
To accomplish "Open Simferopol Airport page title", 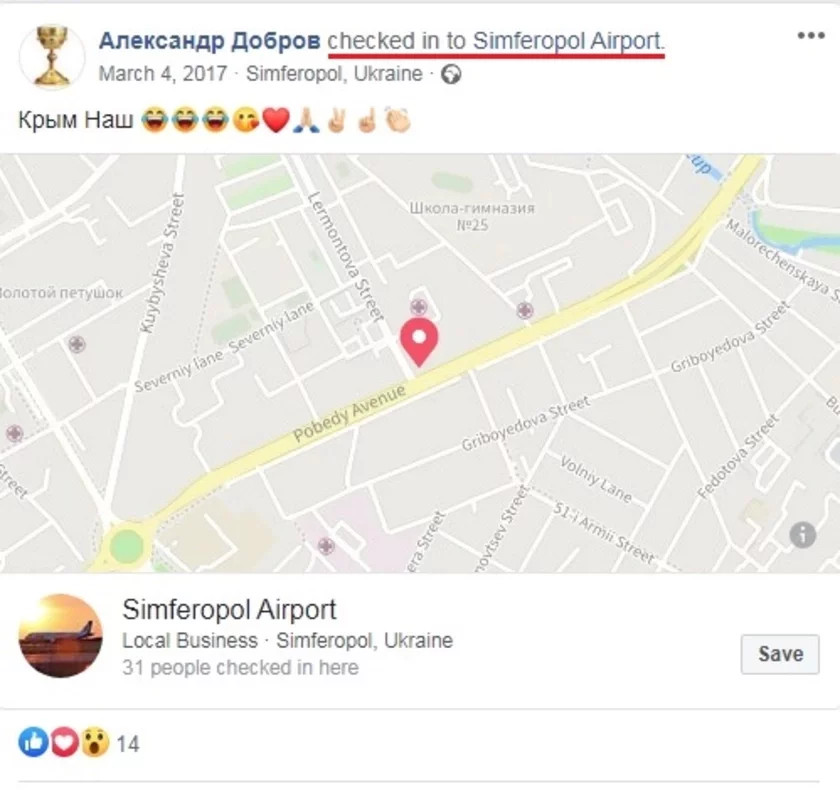I will click(229, 610).
